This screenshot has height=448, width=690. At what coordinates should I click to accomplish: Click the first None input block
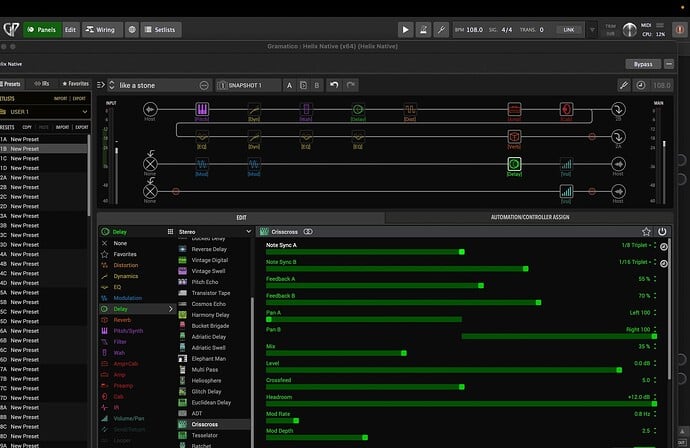coord(150,164)
